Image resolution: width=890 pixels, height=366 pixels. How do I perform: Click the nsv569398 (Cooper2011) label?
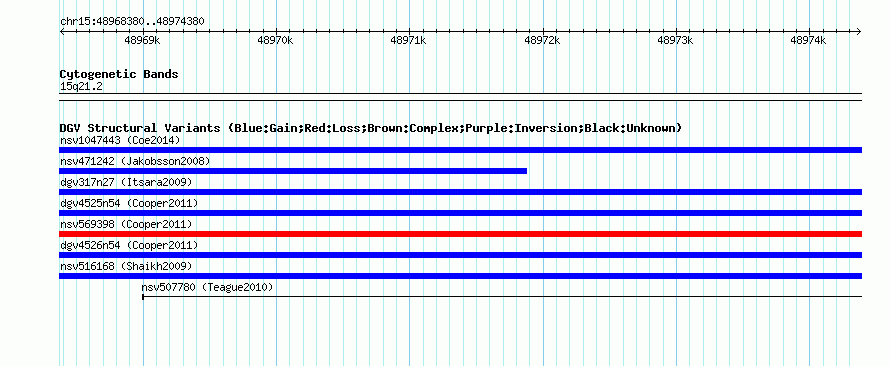126,224
